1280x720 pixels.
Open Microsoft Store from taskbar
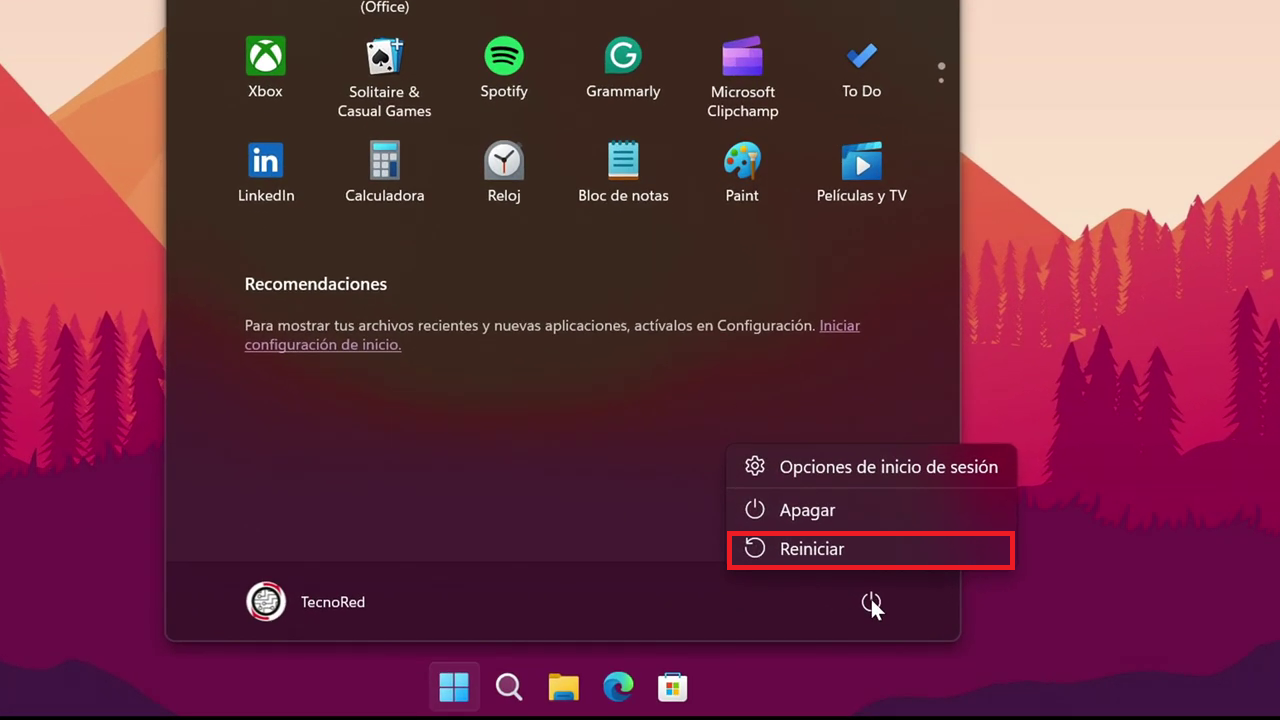point(673,687)
